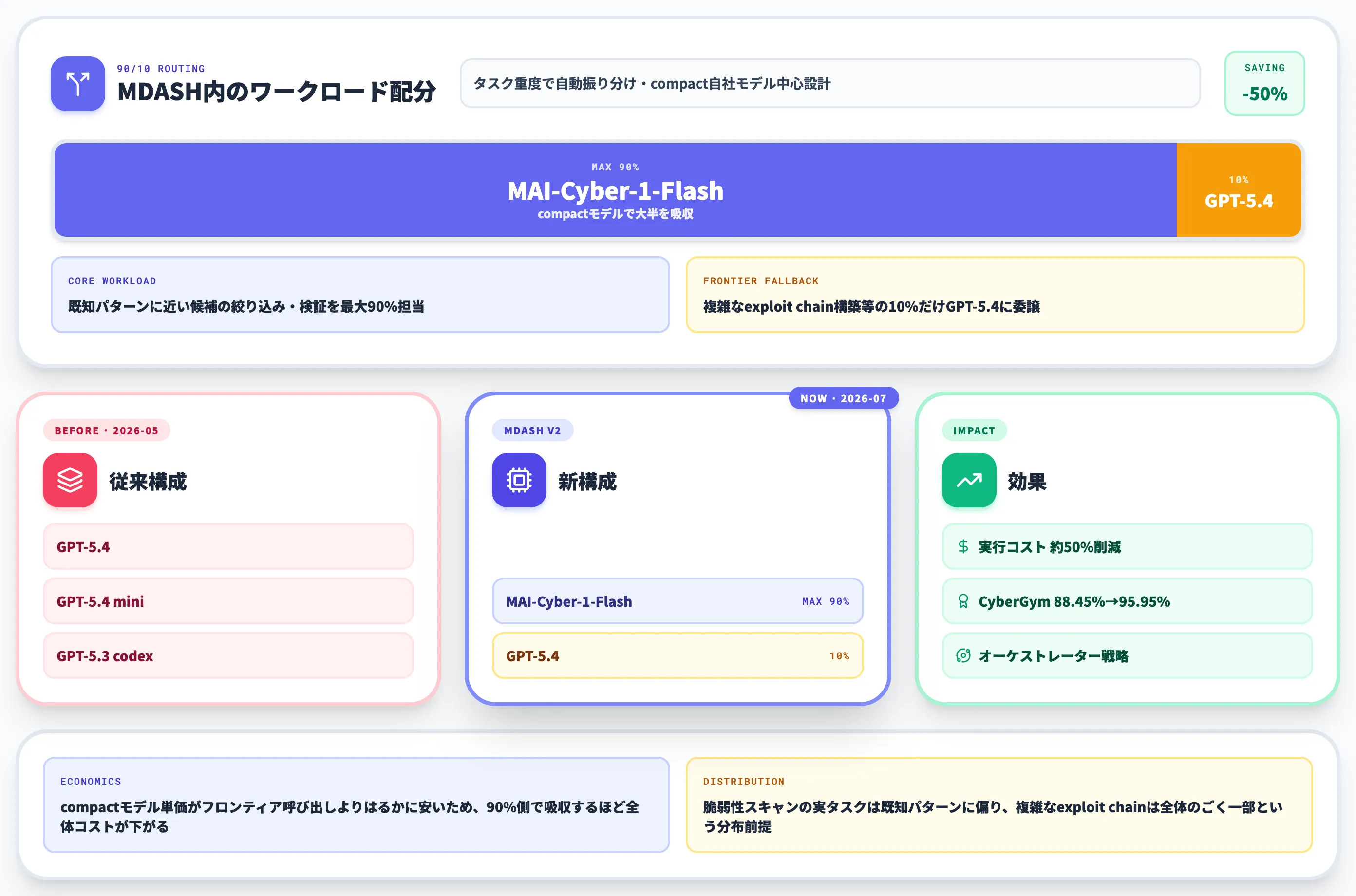Select MAI-Cyber-1-Flash row in 新構成 card
Screen dimensions: 1356x896
pos(678,601)
